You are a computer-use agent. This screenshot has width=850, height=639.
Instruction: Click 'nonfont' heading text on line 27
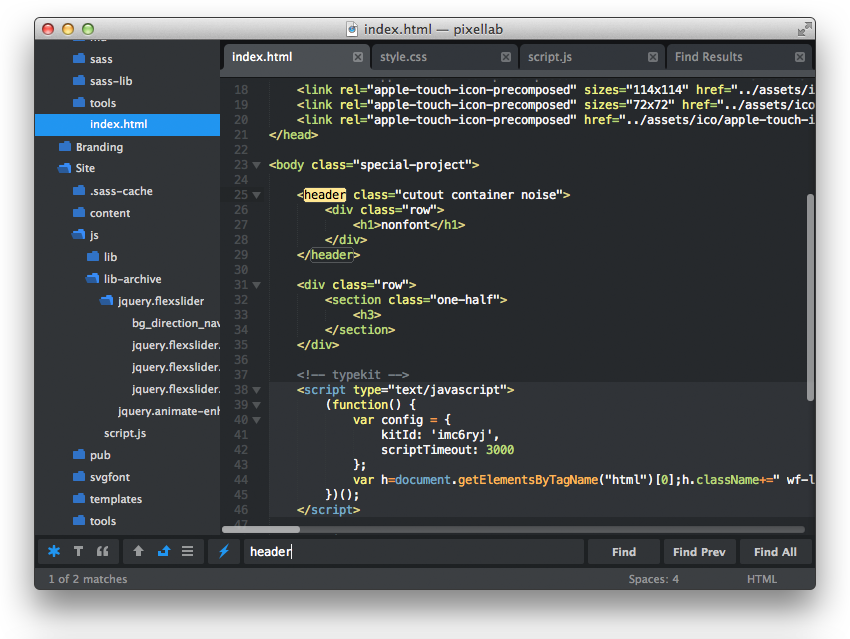[405, 224]
